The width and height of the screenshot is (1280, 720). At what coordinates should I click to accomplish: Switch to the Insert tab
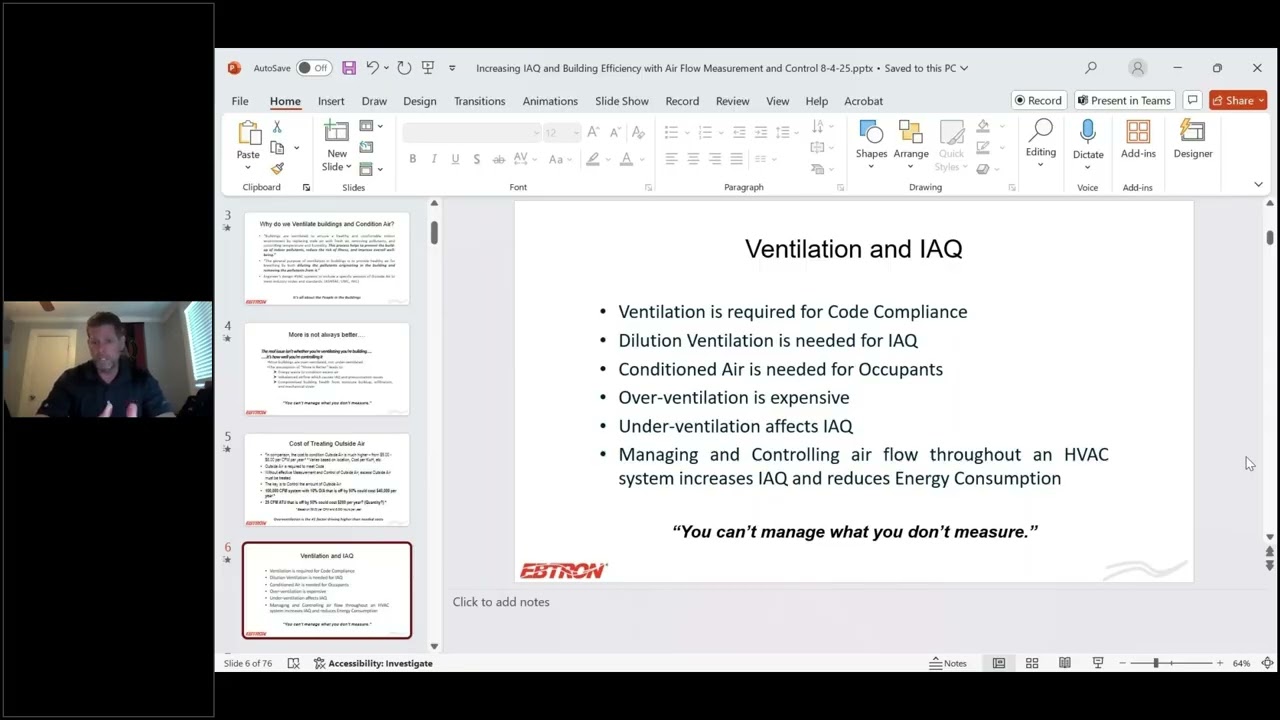coord(331,101)
